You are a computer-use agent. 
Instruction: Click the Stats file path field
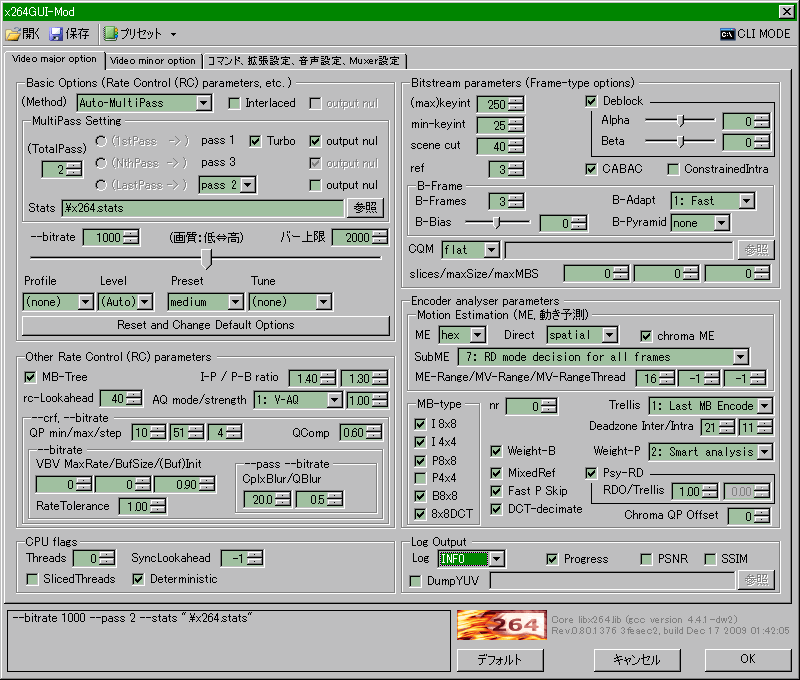tap(203, 208)
